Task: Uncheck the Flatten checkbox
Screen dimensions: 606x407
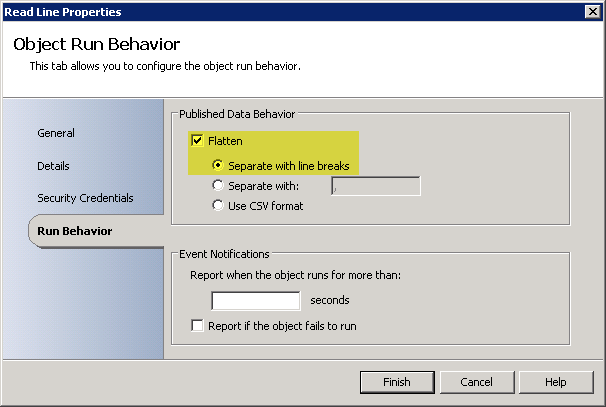Action: 197,141
